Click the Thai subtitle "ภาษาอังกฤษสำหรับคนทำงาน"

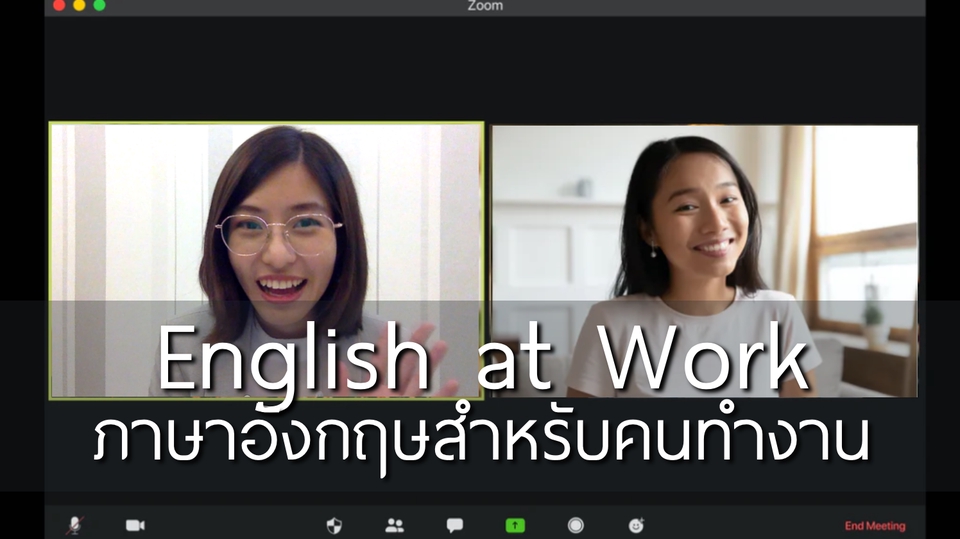click(x=482, y=439)
